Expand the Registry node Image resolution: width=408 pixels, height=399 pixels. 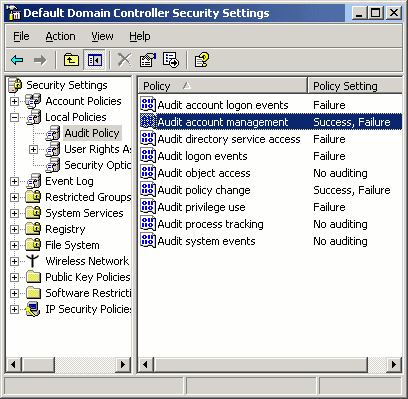[14, 229]
